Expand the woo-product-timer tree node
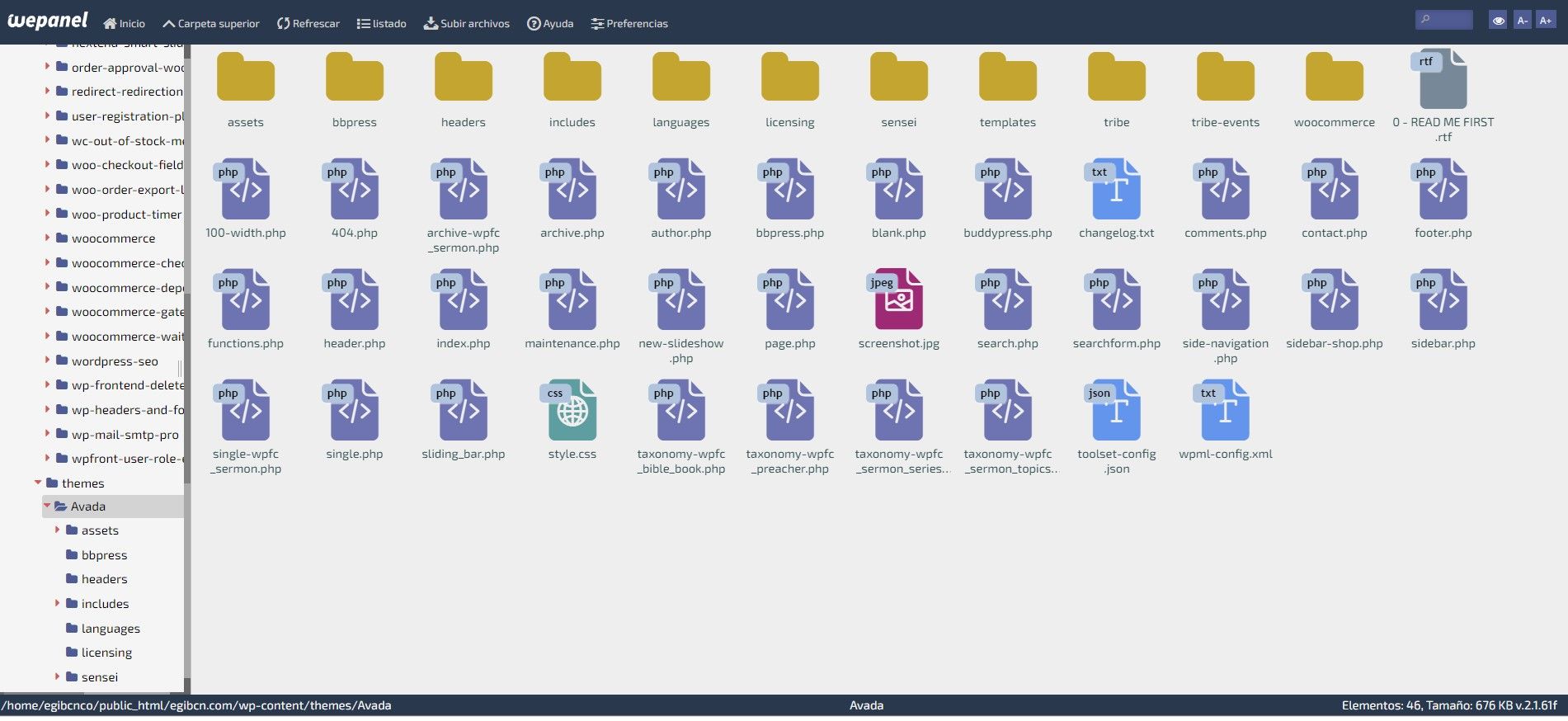This screenshot has height=721, width=1568. (47, 214)
